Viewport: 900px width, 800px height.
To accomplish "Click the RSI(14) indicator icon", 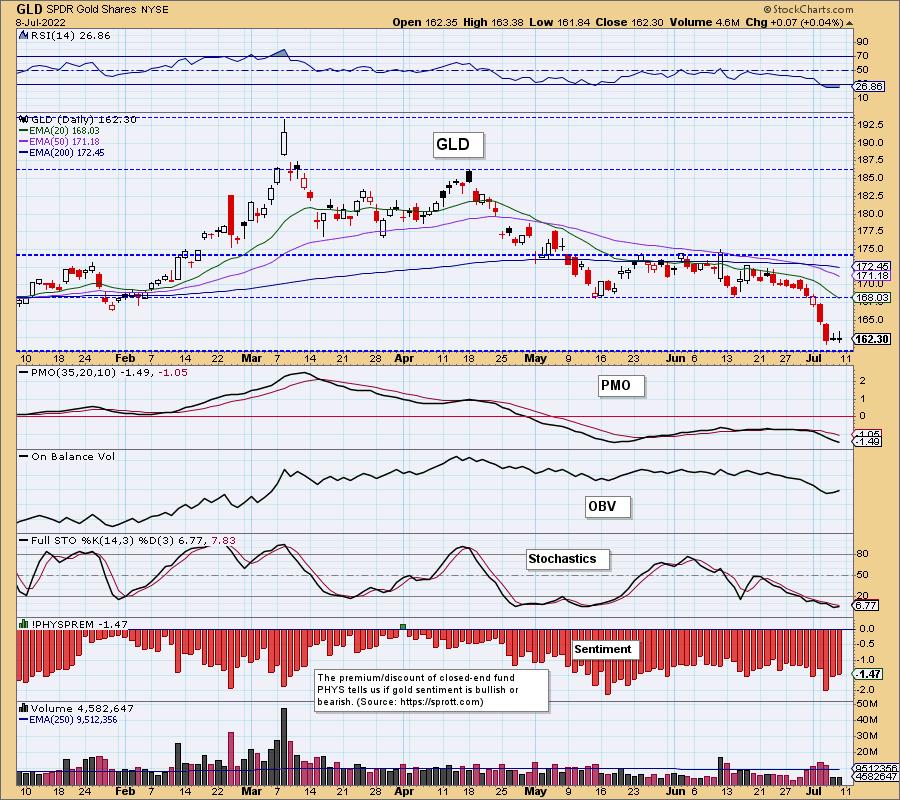I will 23,35.
